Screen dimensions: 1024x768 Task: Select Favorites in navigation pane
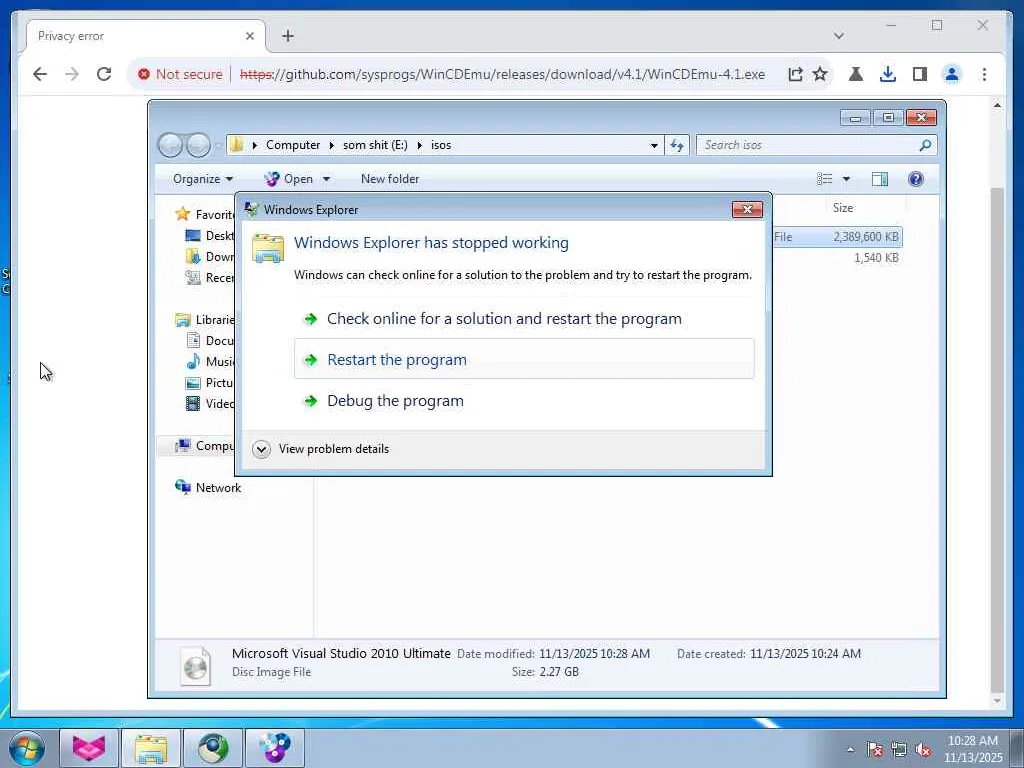pos(204,214)
